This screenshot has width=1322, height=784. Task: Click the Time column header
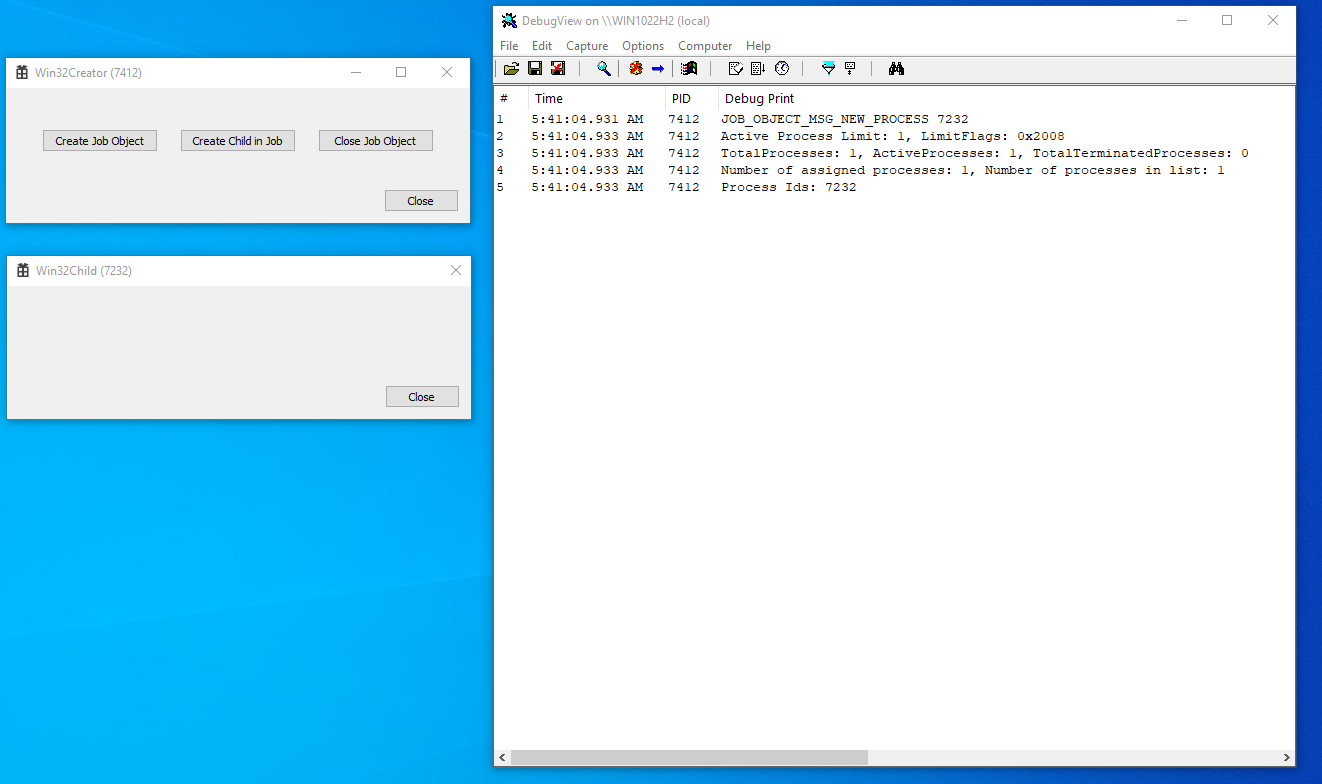pos(597,99)
